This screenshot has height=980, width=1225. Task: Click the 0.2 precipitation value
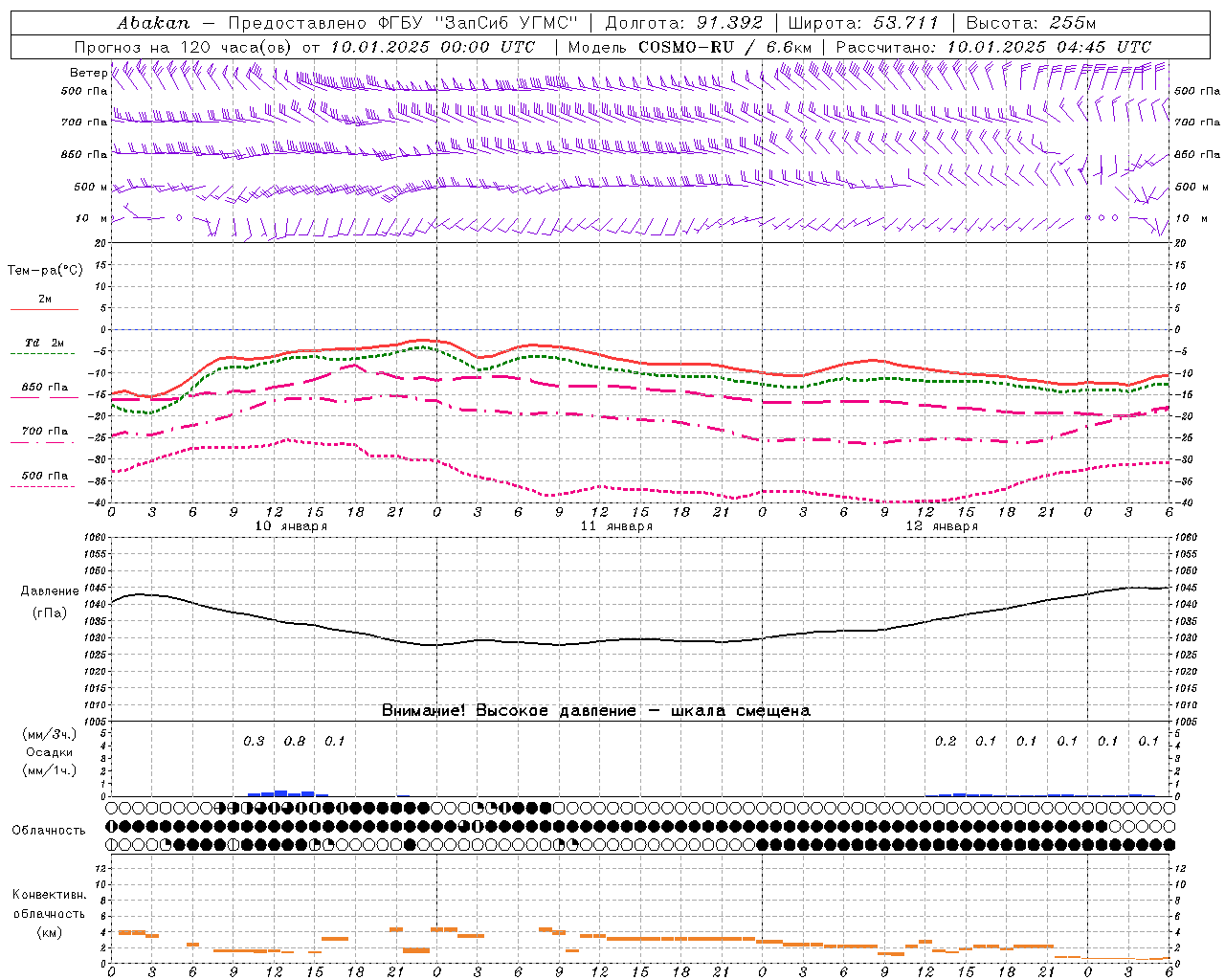[946, 741]
